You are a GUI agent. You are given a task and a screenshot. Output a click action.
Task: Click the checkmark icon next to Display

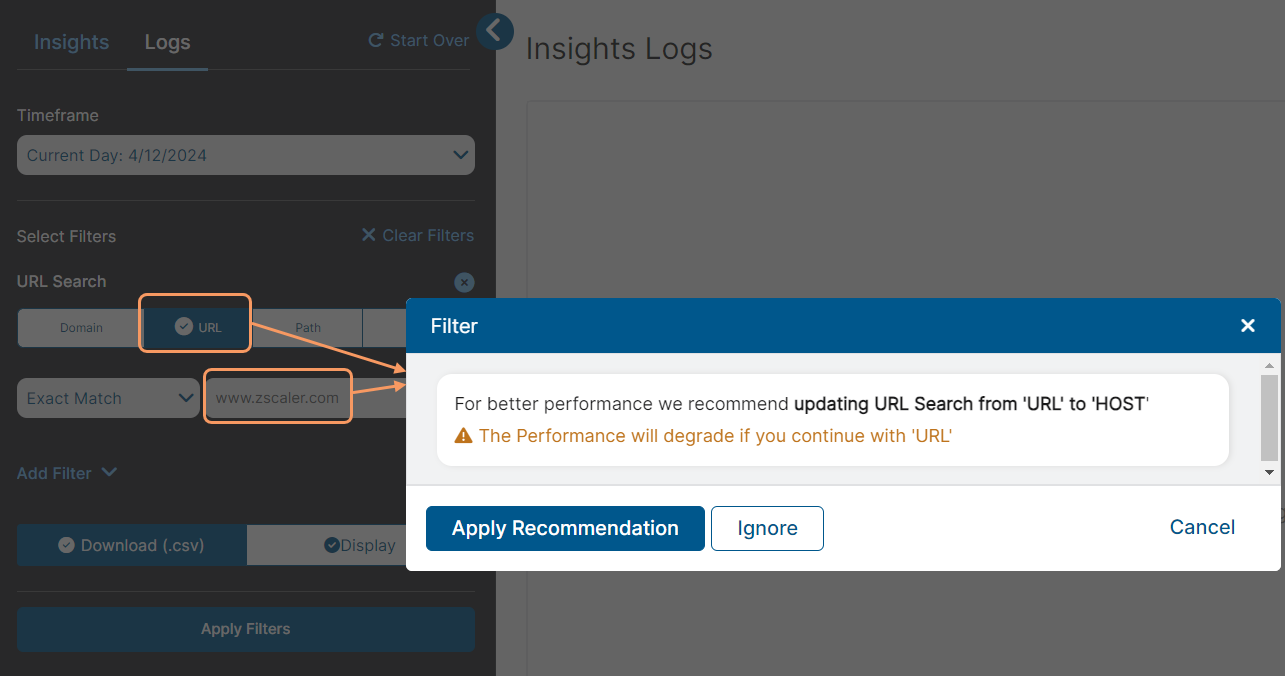click(x=330, y=545)
